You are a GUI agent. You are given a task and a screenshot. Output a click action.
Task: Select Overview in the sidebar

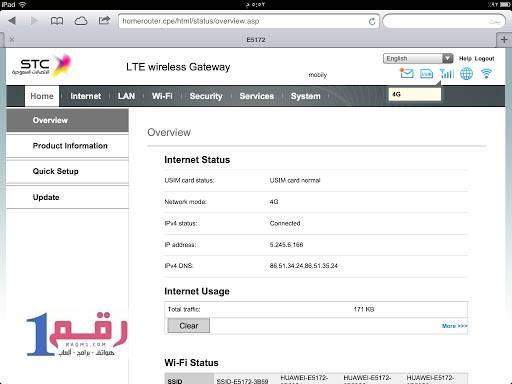tap(67, 120)
